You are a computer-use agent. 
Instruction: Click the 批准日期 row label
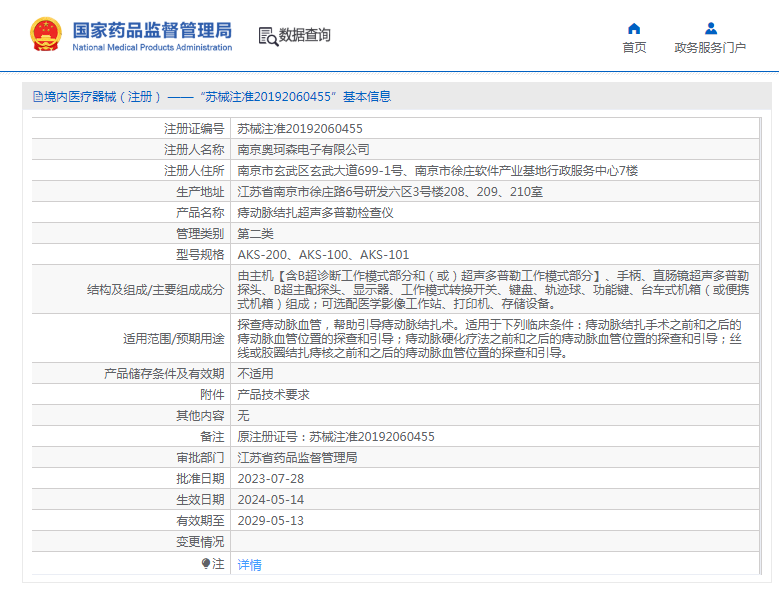200,479
